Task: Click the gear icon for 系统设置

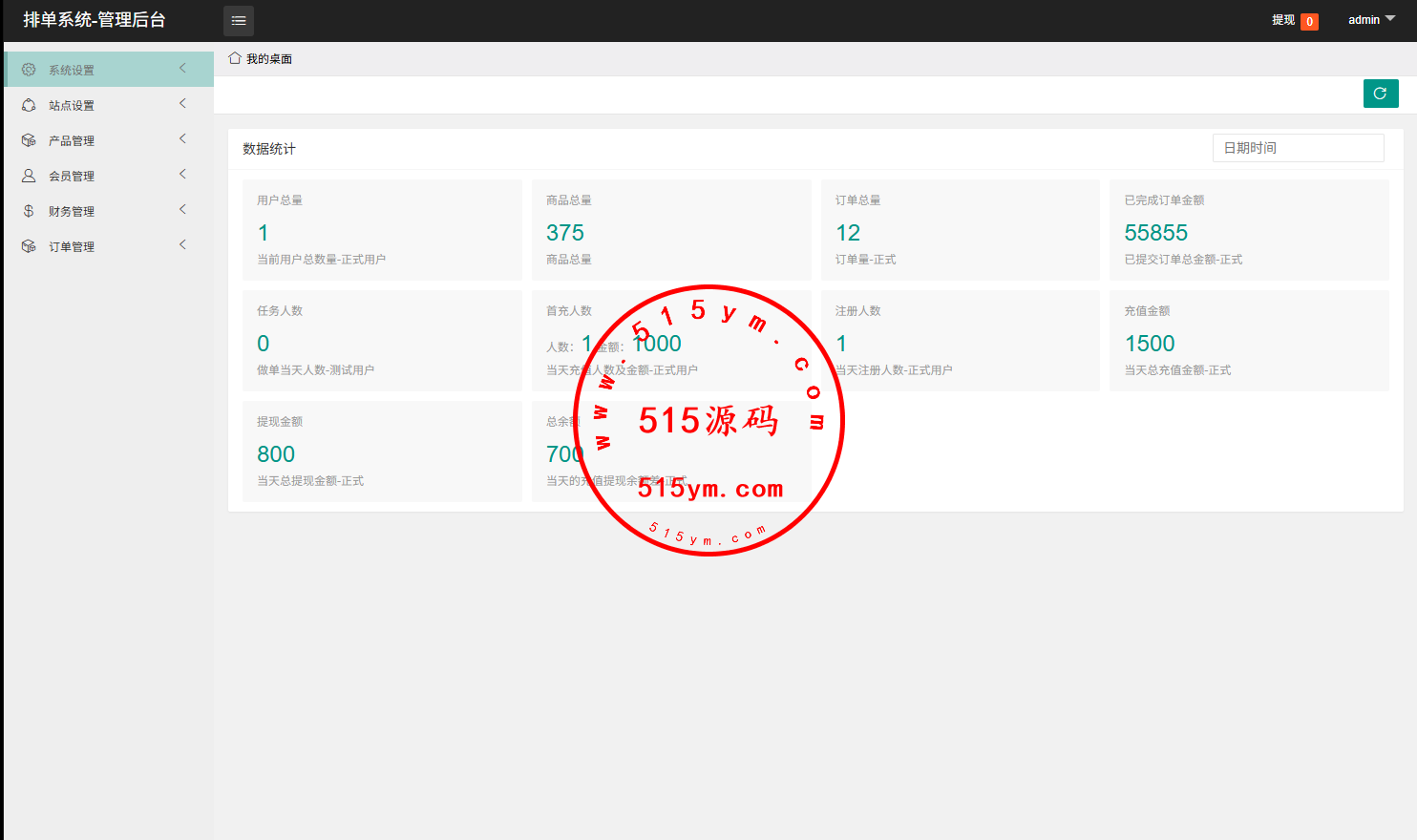Action: tap(29, 70)
